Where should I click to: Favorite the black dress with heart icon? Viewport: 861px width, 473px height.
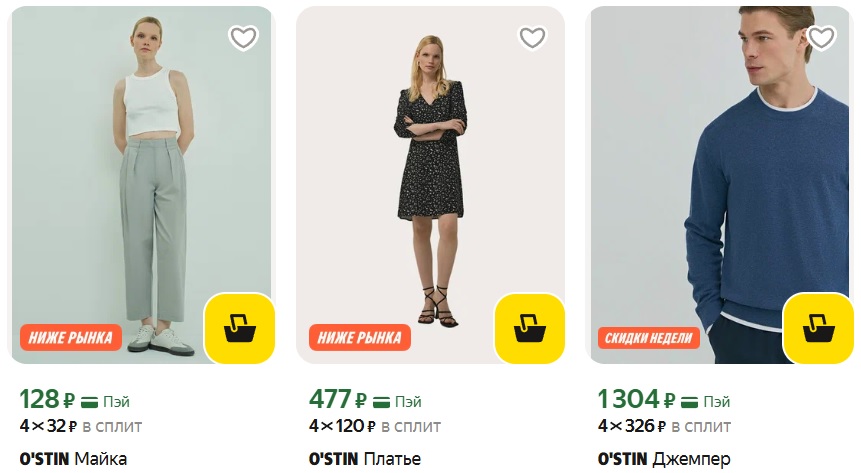(x=532, y=38)
